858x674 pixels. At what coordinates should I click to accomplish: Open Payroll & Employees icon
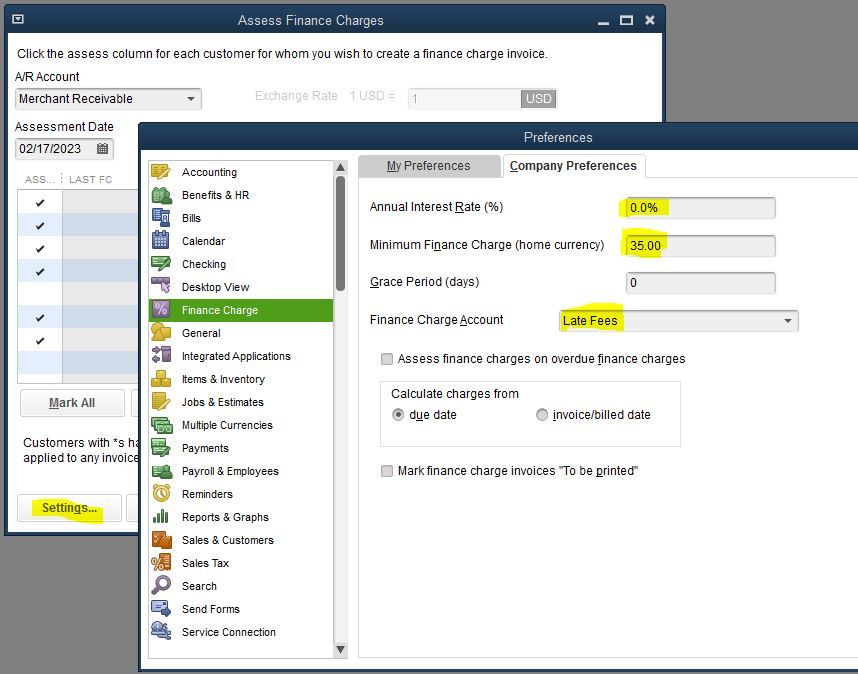[161, 470]
